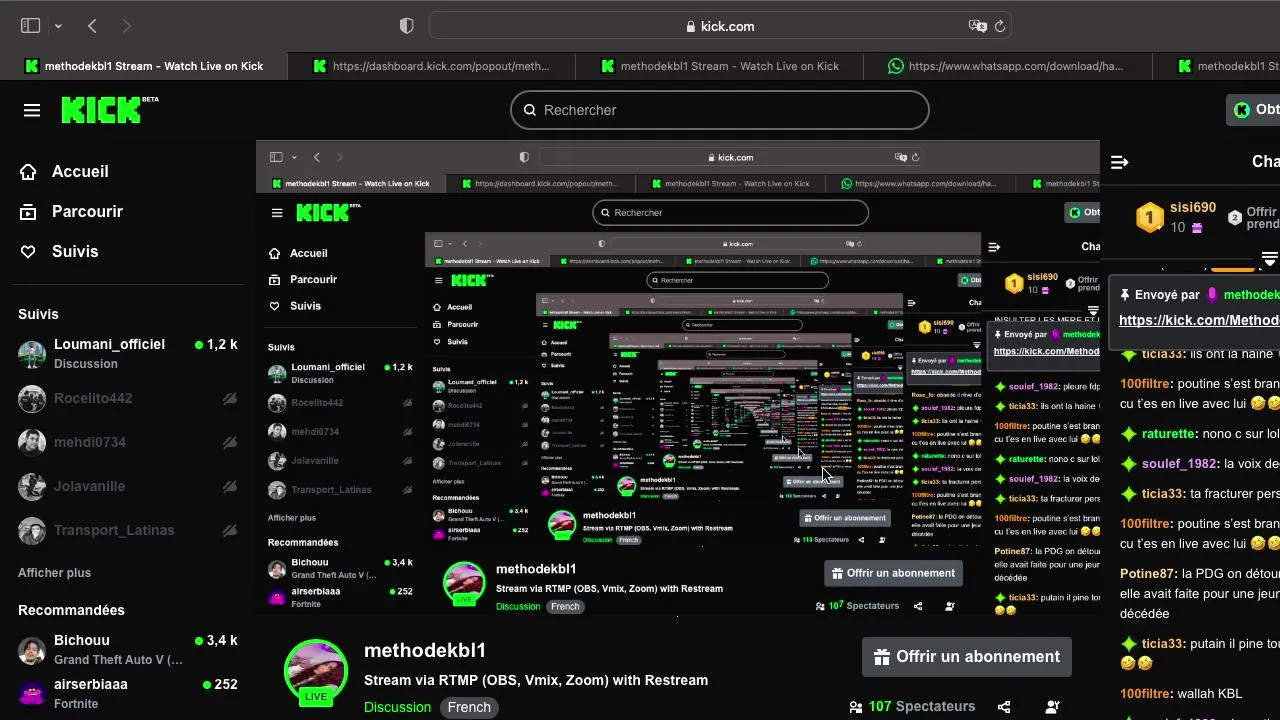
Task: Click the offline icon beside mehdi0734 in the outermost sidebar
Action: (x=230, y=442)
